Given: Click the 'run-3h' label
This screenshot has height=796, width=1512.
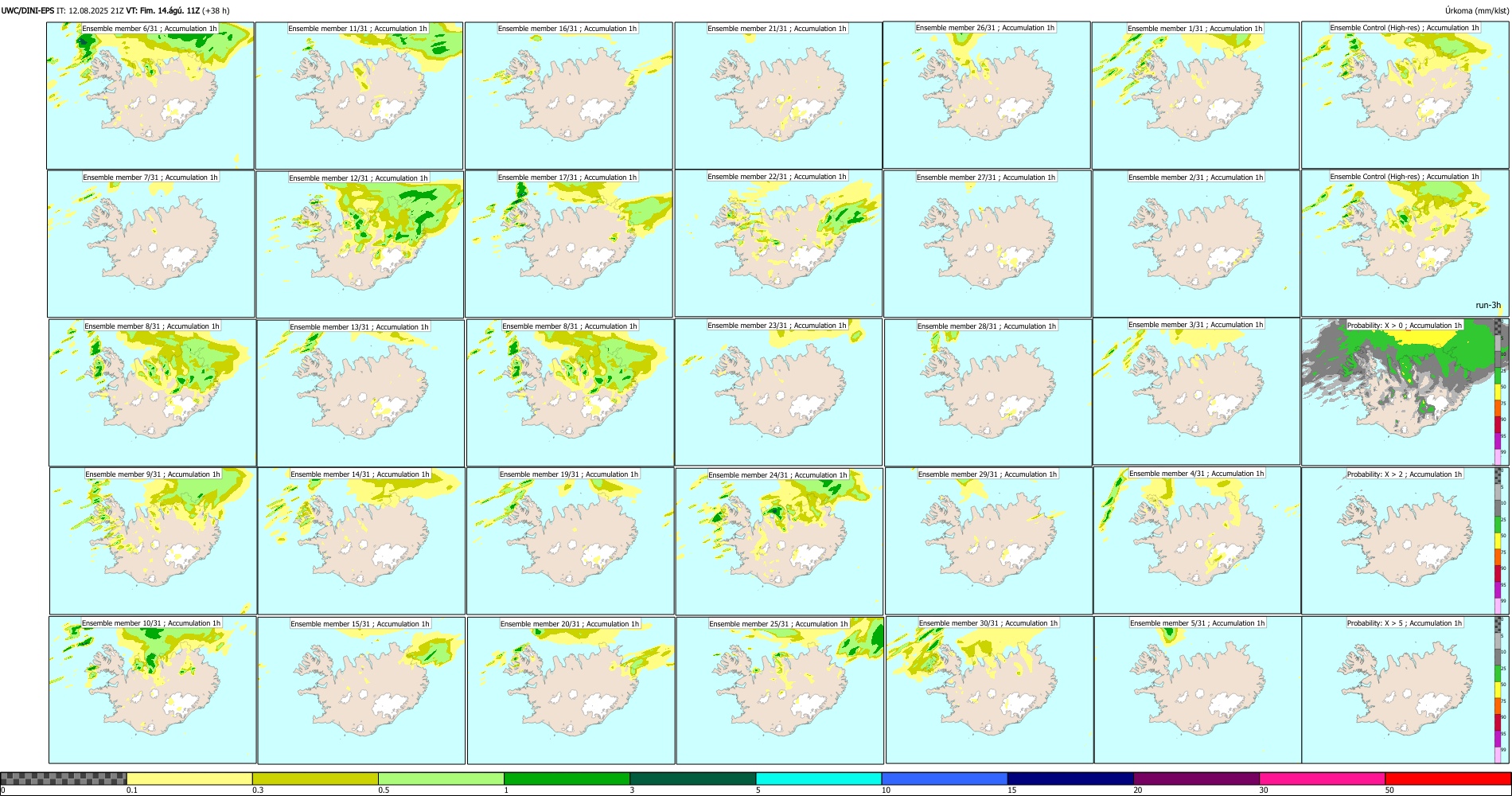Looking at the screenshot, I should point(1488,305).
